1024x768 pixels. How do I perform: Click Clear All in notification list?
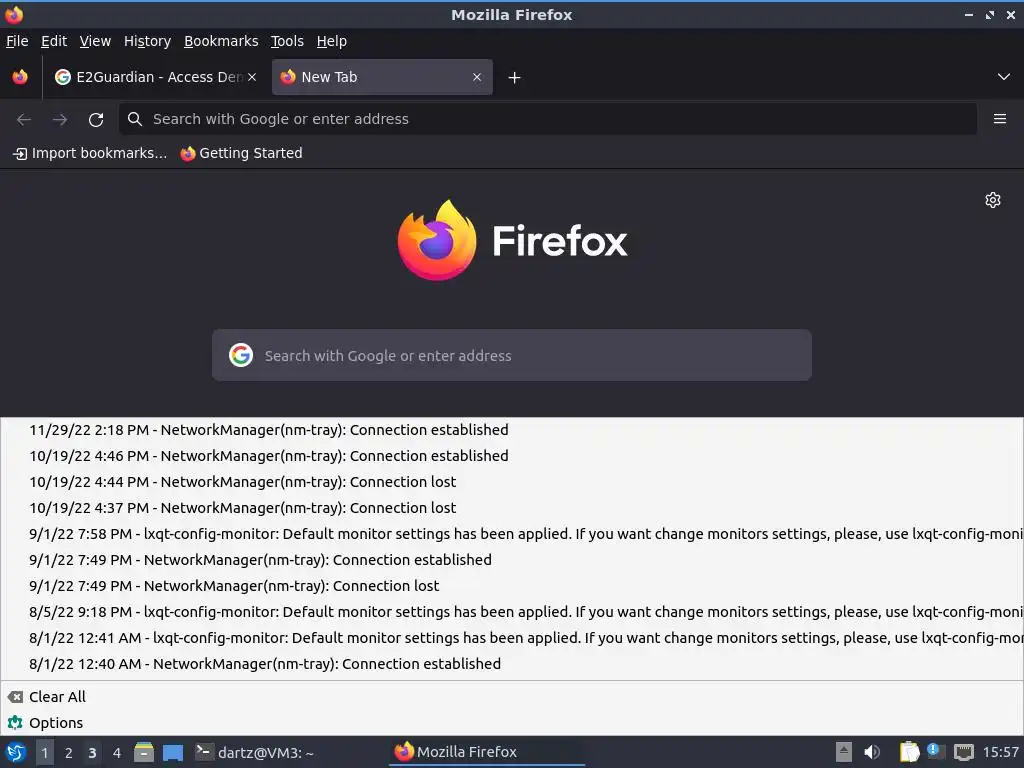click(x=512, y=697)
